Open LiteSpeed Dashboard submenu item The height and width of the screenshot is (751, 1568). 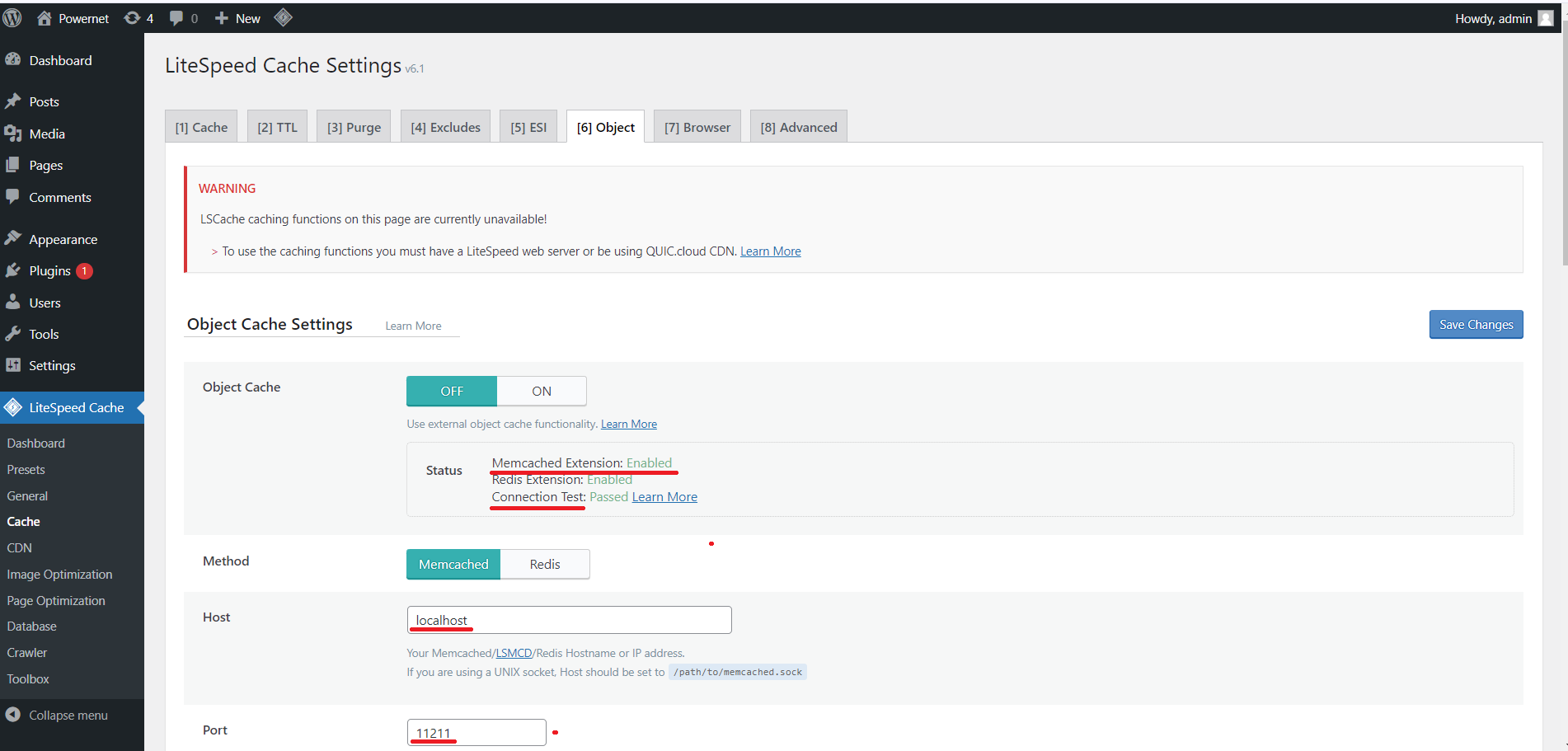point(36,443)
